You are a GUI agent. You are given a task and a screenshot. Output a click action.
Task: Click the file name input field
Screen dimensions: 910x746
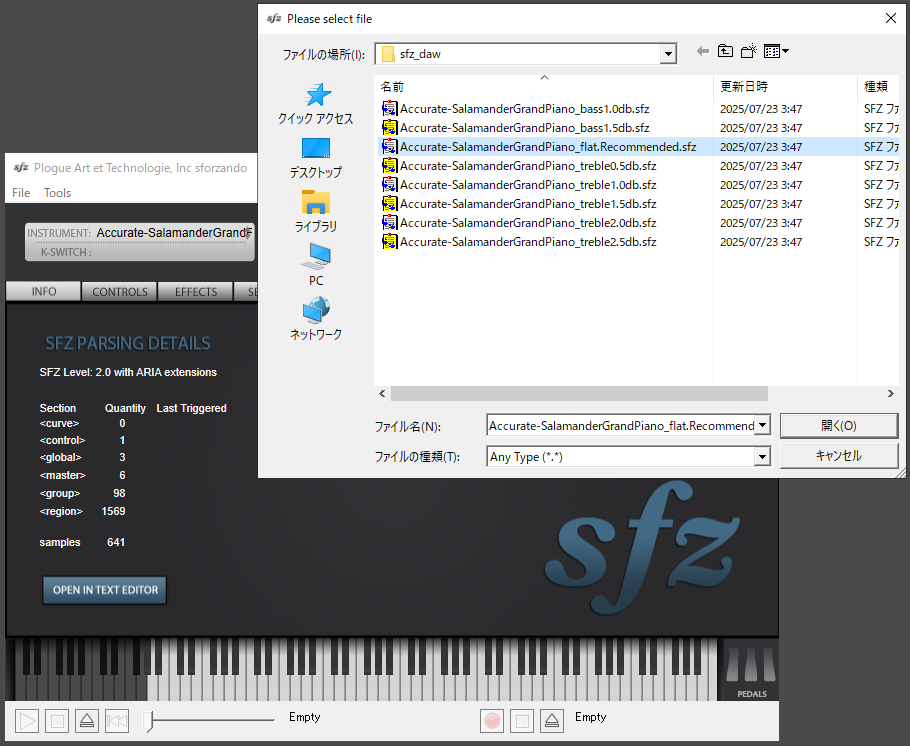tap(622, 426)
